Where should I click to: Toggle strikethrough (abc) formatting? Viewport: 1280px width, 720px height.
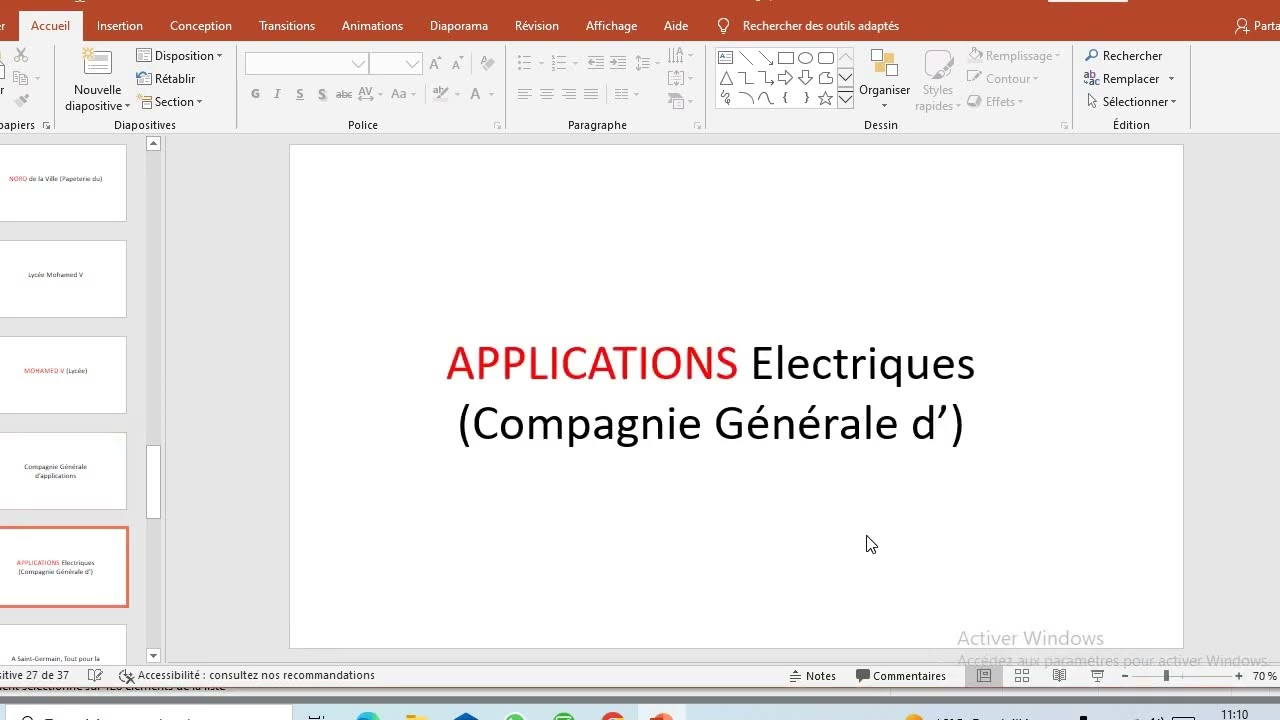click(344, 94)
